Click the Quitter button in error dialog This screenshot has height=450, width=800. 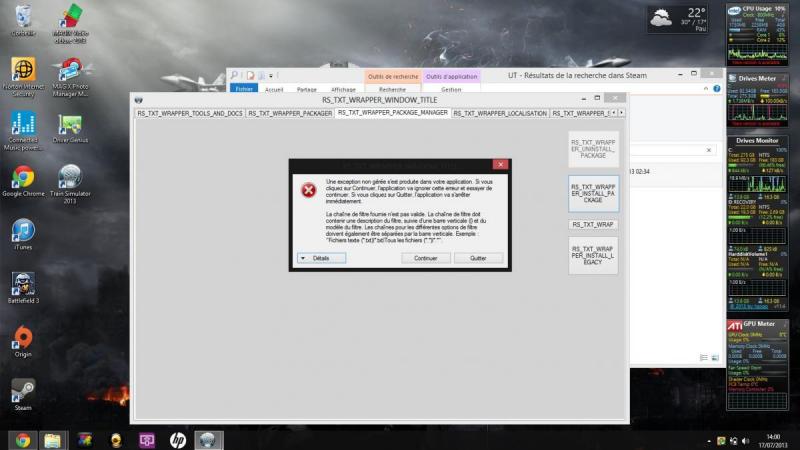coord(478,258)
